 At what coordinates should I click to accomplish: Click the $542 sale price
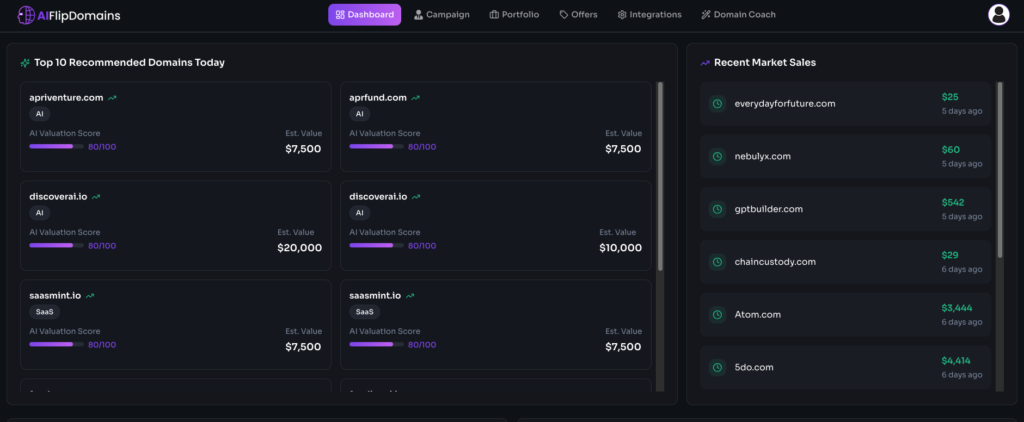pos(953,203)
